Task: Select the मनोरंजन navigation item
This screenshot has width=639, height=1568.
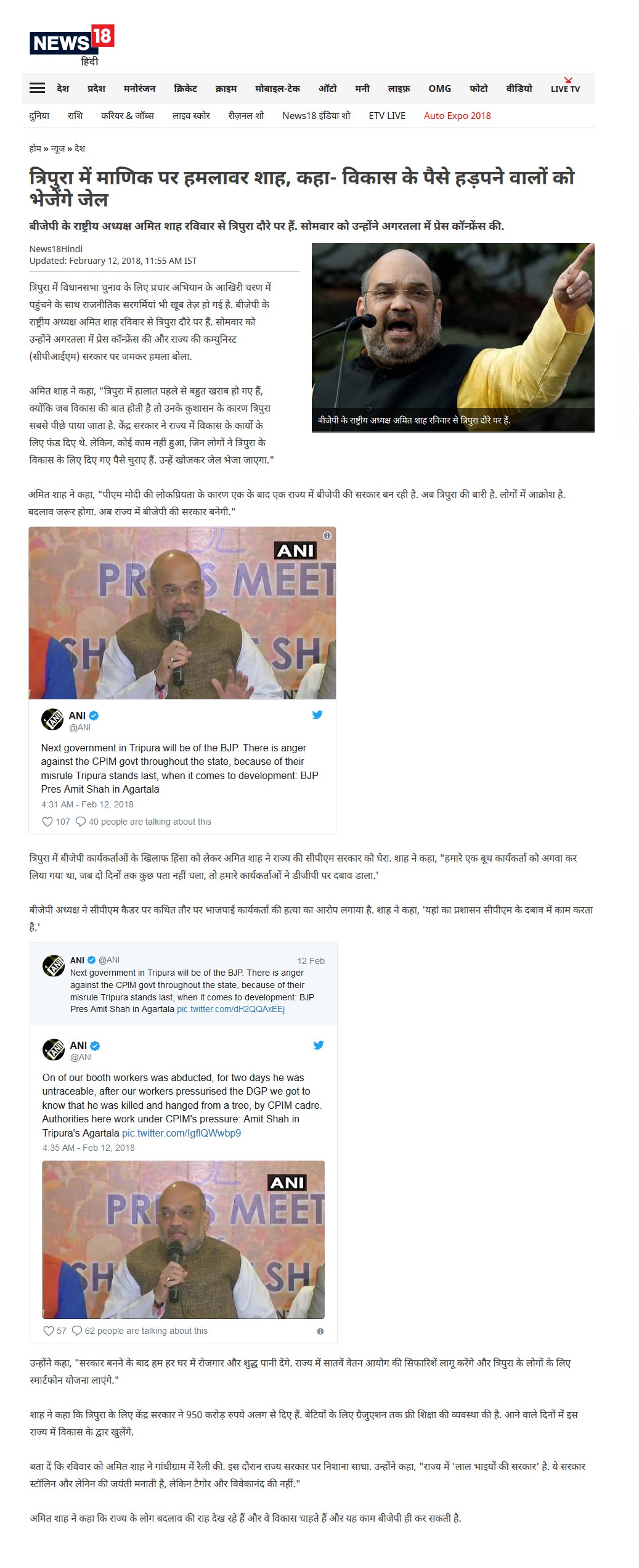Action: pos(139,88)
